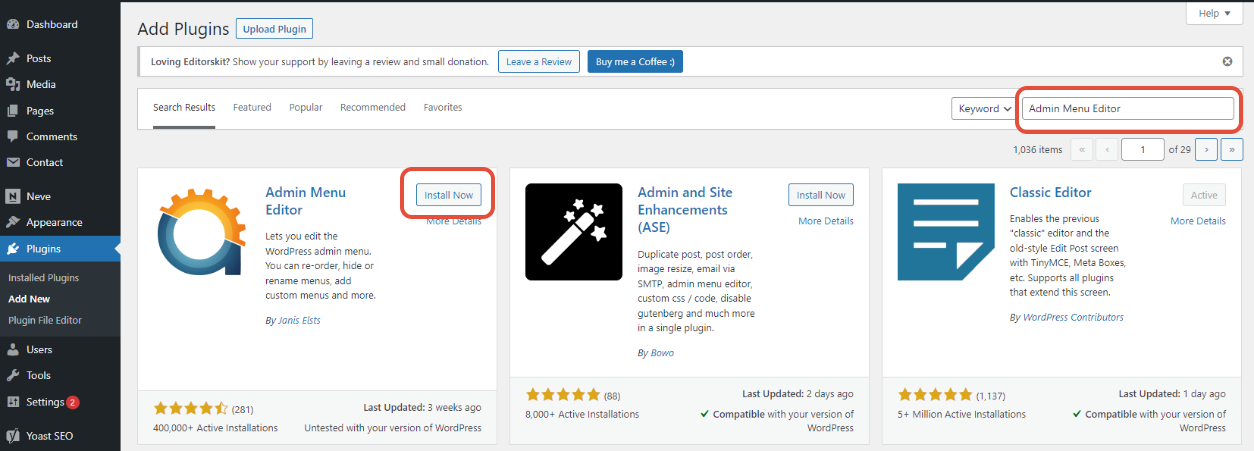
Task: Switch to the Search Results tab
Action: (x=184, y=108)
